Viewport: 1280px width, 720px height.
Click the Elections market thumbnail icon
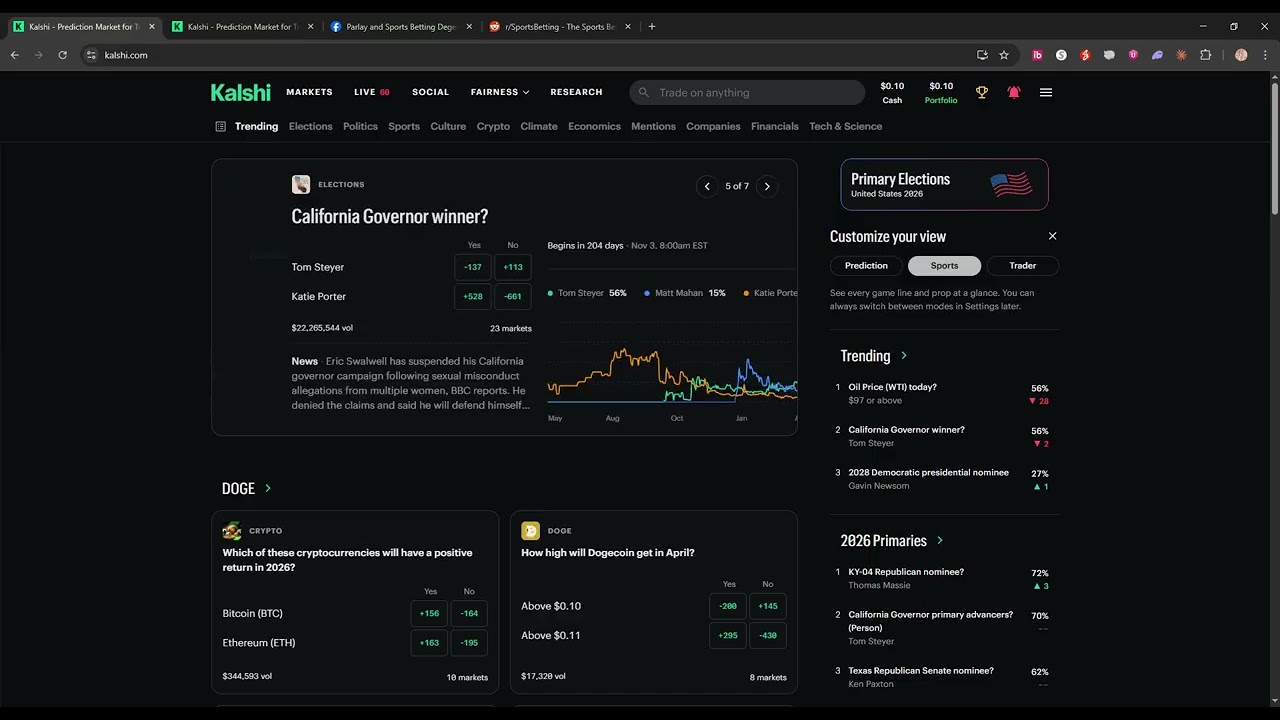click(300, 184)
